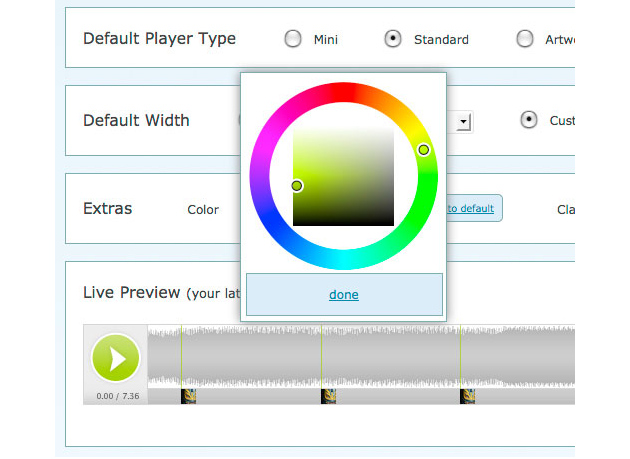Image resolution: width=630 pixels, height=459 pixels.
Task: Click the waveform in Live Preview
Action: [x=361, y=357]
